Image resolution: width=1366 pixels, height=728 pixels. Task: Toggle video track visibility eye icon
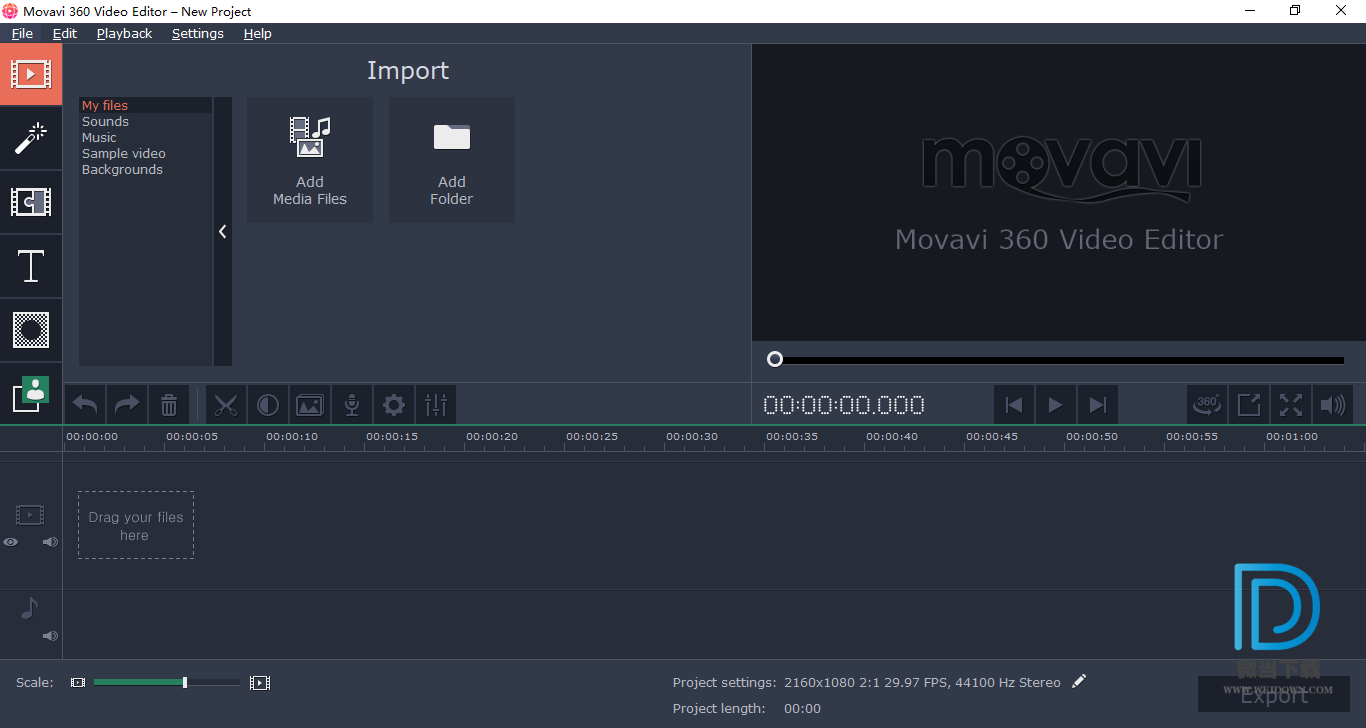pos(11,542)
